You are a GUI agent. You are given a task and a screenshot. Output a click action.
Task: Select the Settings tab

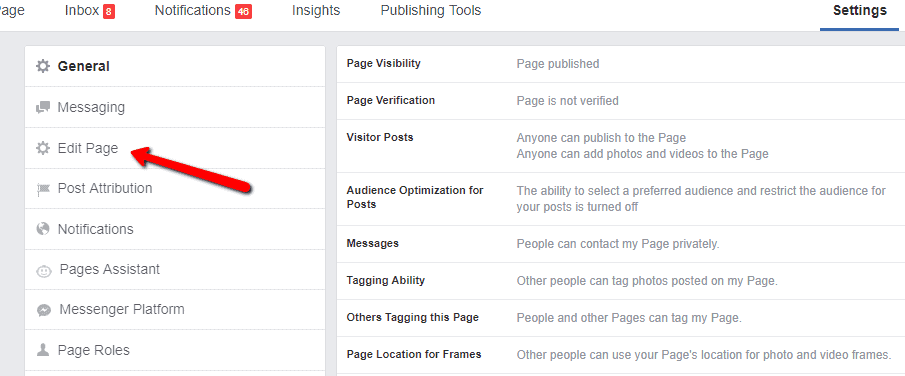pyautogui.click(x=859, y=10)
